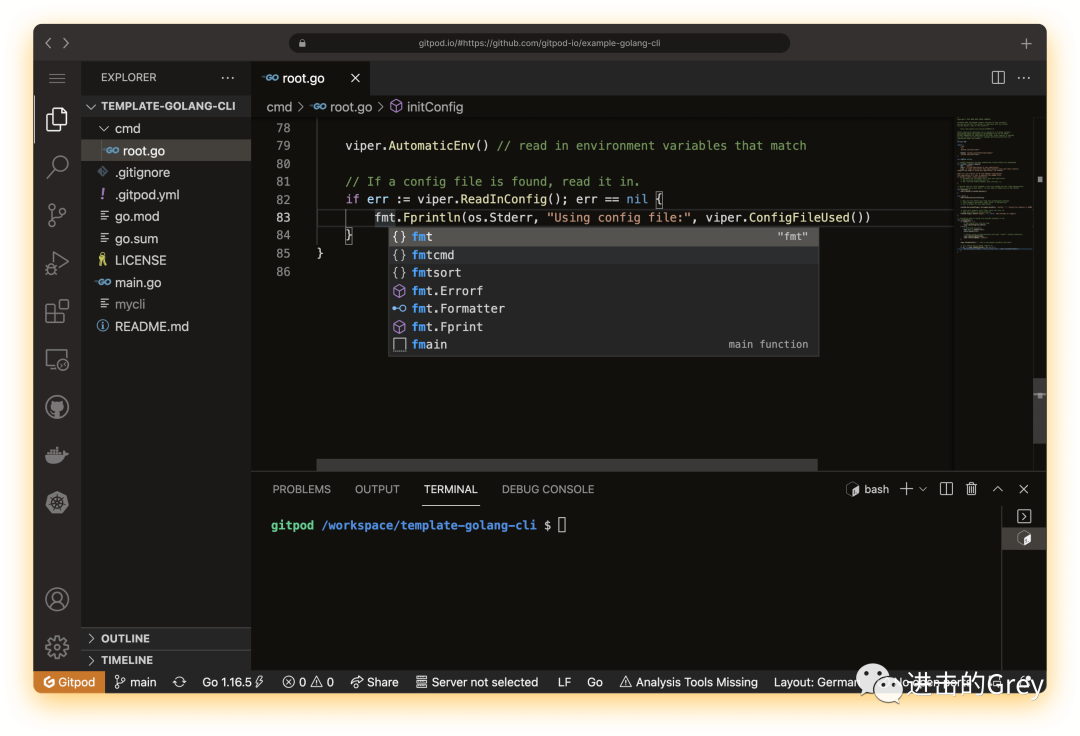Click the sync changes icon in status bar
Image resolution: width=1080 pixels, height=736 pixels.
pyautogui.click(x=180, y=682)
